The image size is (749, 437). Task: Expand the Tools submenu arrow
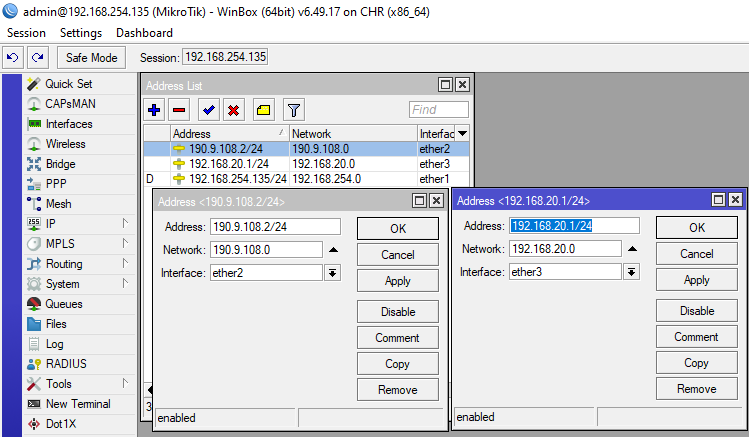(125, 383)
